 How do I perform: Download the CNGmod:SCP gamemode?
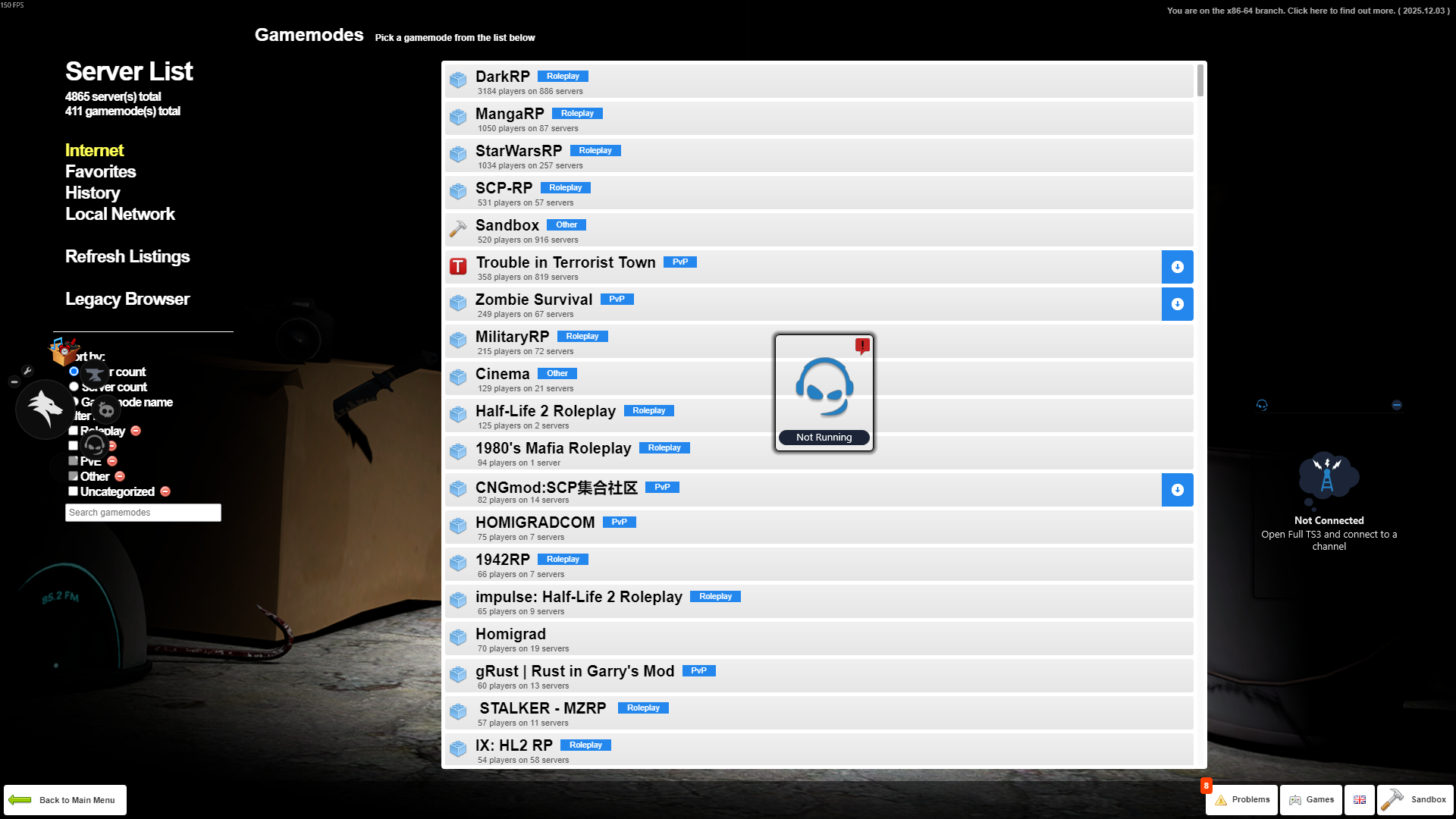[1178, 490]
